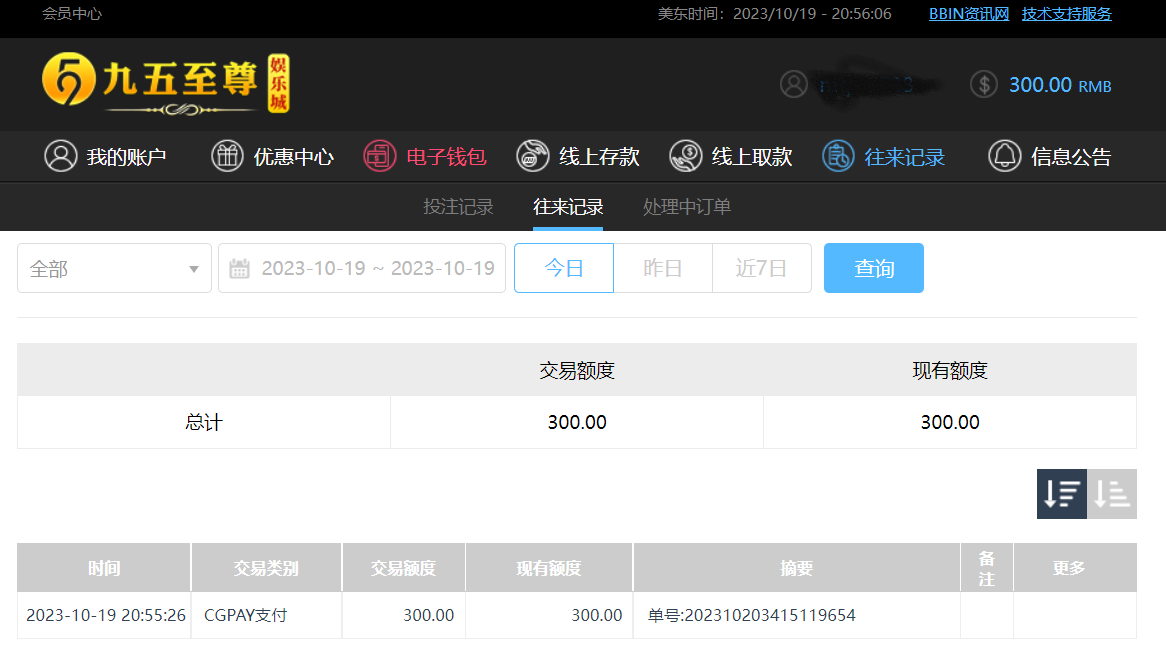Go to 线上存款 page

(578, 156)
